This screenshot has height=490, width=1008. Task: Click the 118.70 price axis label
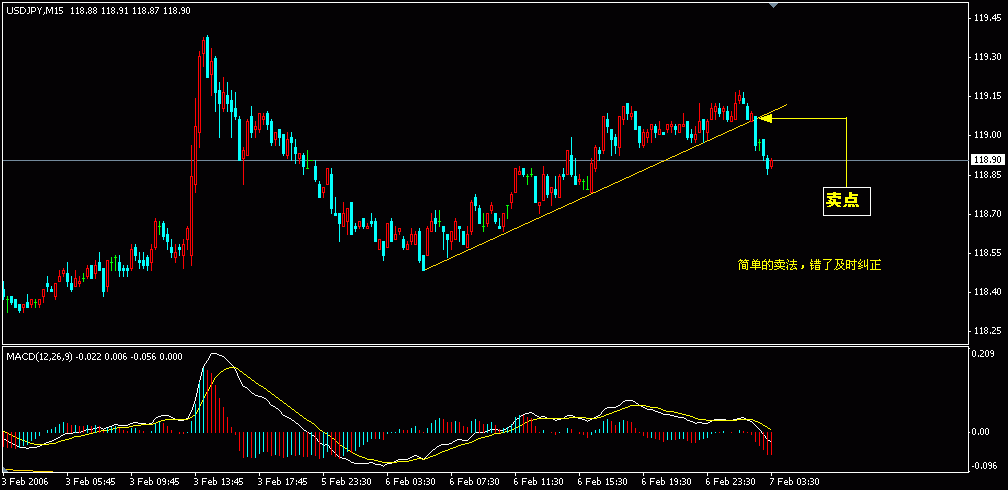point(987,214)
